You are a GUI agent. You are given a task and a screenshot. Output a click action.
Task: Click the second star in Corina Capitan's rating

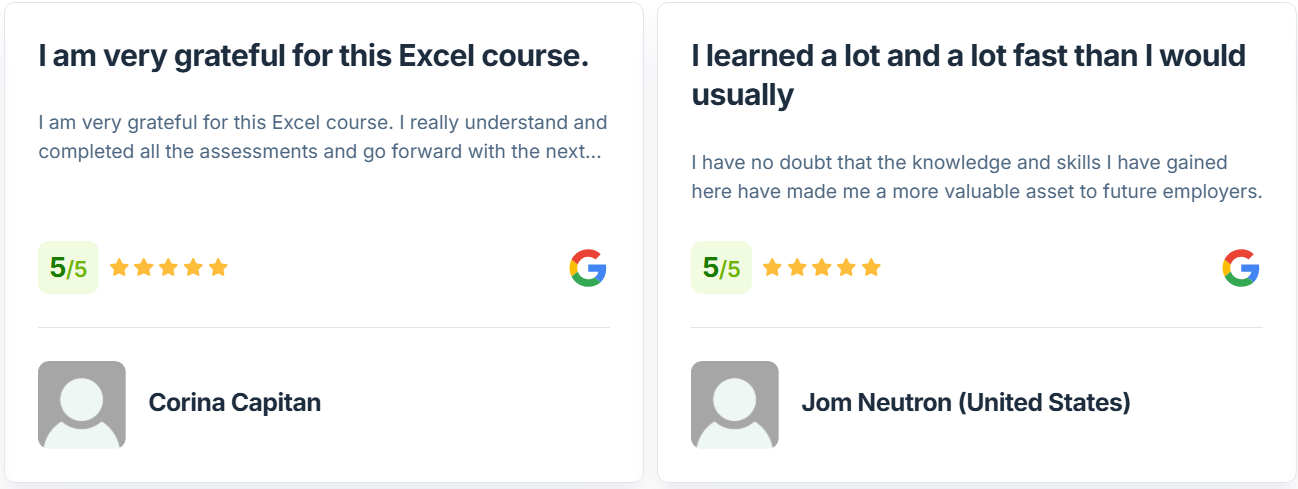144,267
